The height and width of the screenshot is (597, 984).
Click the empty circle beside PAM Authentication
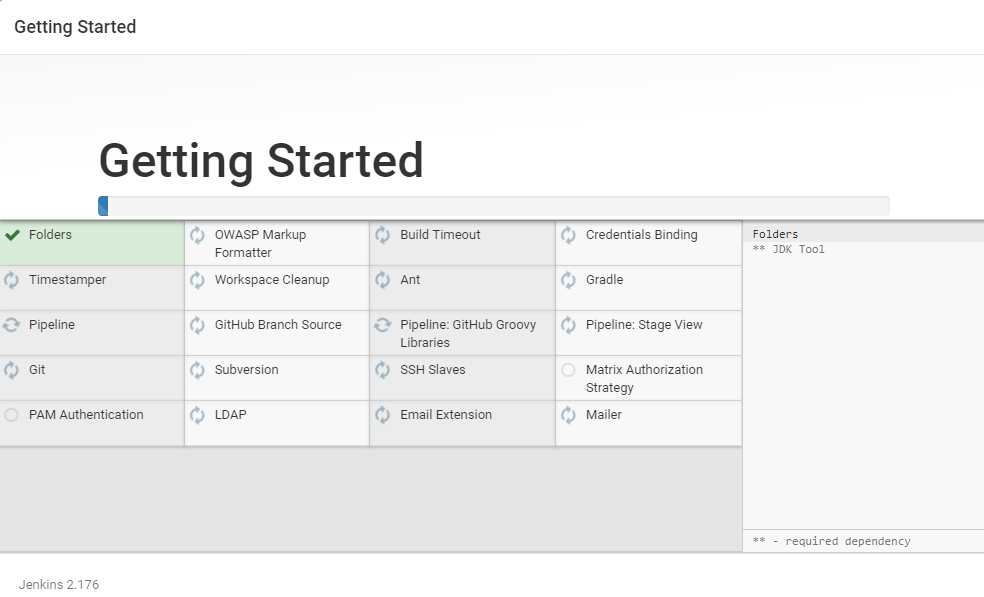(x=12, y=415)
